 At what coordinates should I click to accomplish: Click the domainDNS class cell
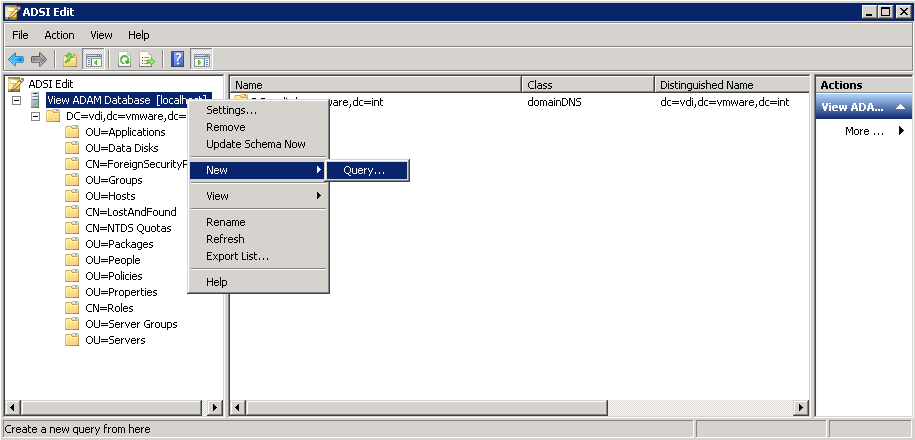554,102
